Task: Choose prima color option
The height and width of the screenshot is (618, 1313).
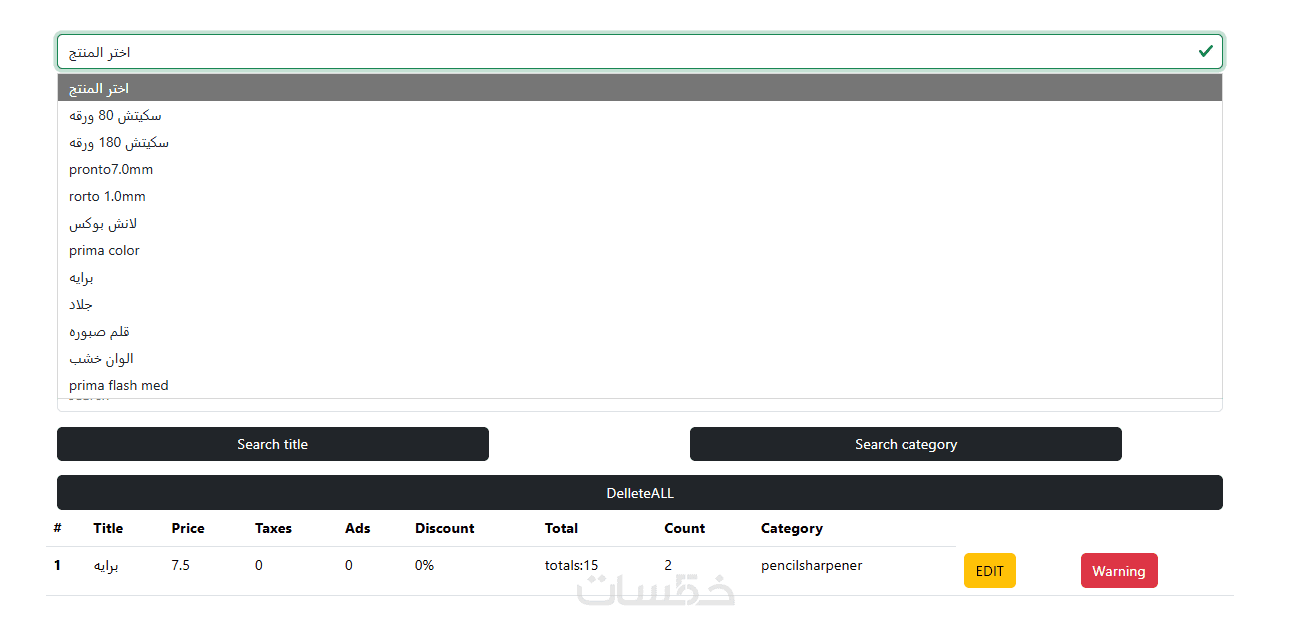Action: click(x=640, y=250)
